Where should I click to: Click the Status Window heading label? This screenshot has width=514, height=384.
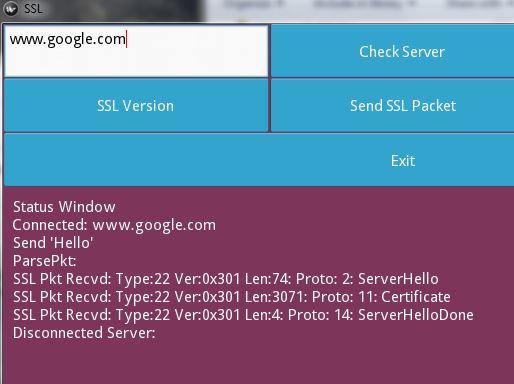tap(64, 207)
